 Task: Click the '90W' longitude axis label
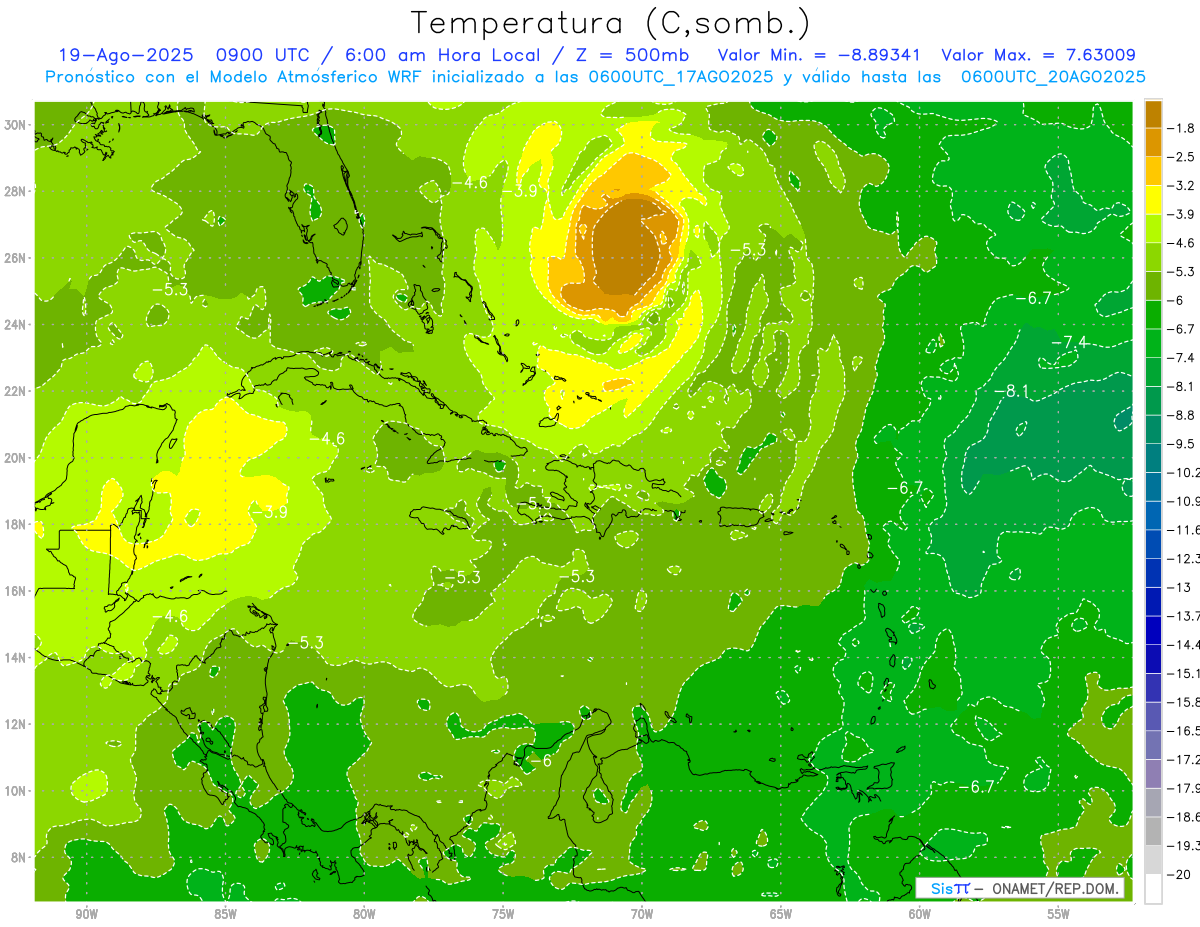point(86,914)
